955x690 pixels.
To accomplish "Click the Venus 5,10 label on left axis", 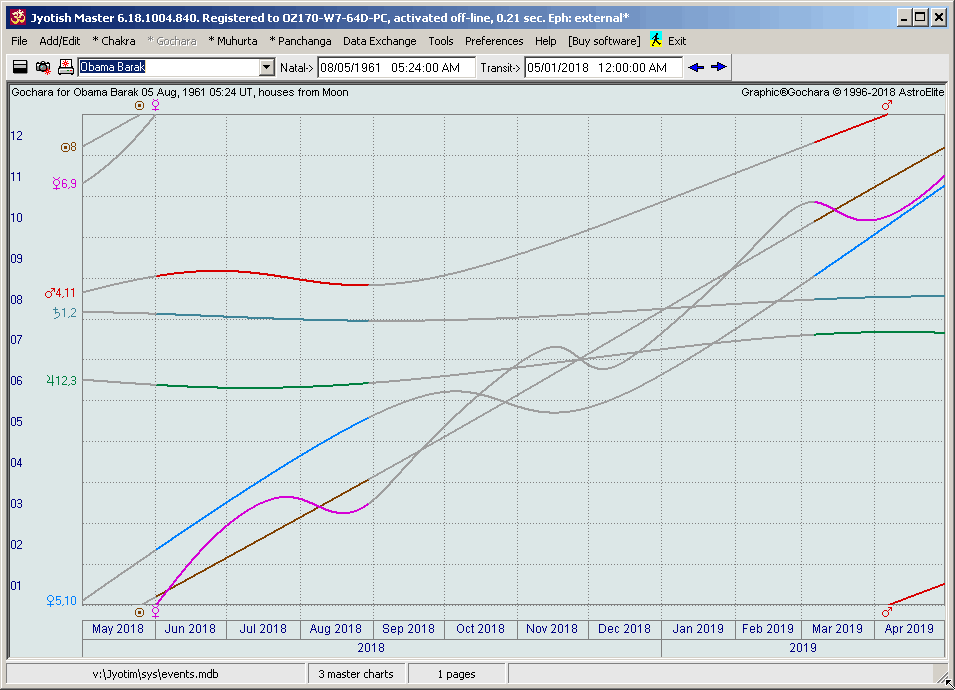I will tap(61, 600).
